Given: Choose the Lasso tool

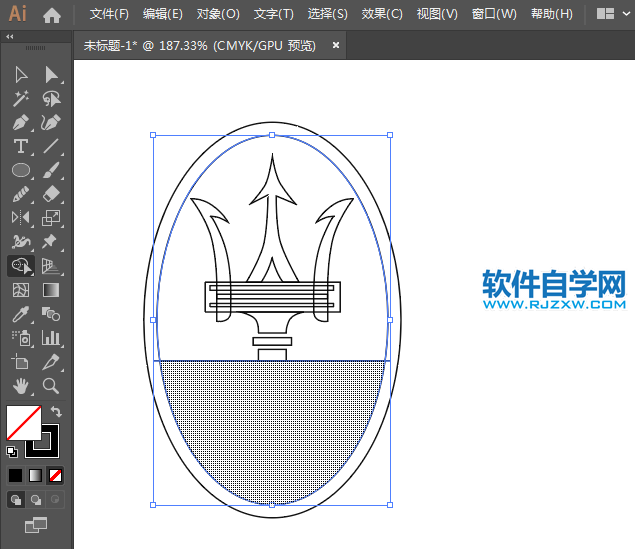Looking at the screenshot, I should click(x=51, y=99).
